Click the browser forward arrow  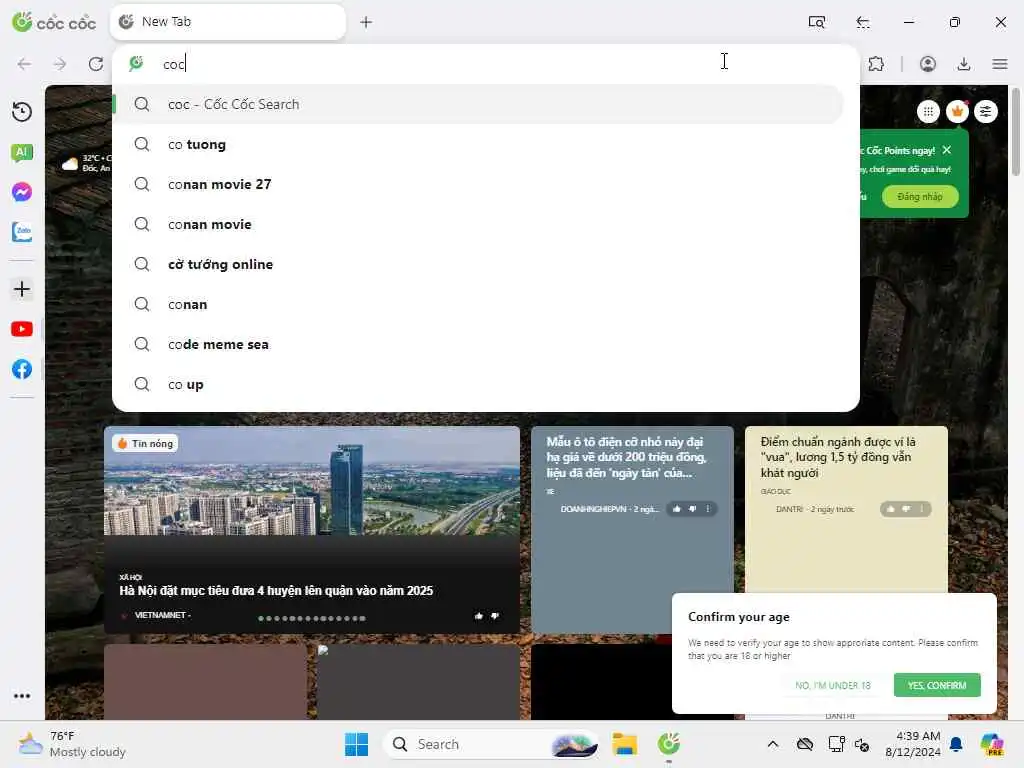(x=60, y=64)
